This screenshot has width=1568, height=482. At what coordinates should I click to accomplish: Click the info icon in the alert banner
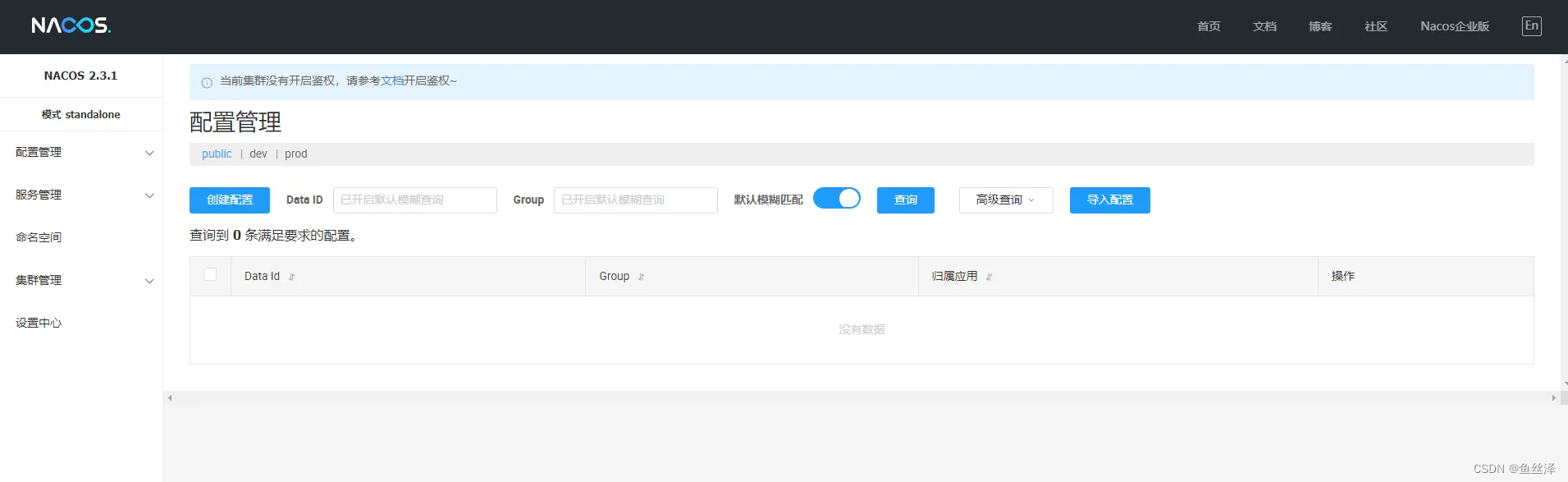point(207,82)
